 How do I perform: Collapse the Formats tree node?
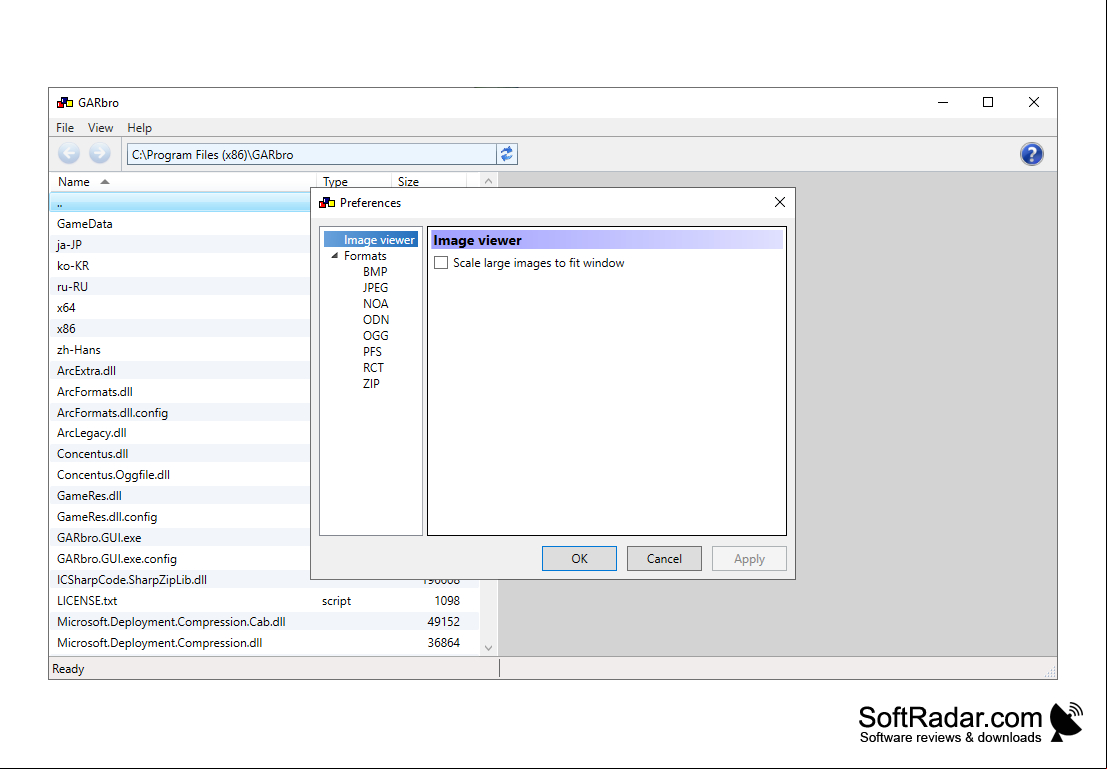(335, 256)
